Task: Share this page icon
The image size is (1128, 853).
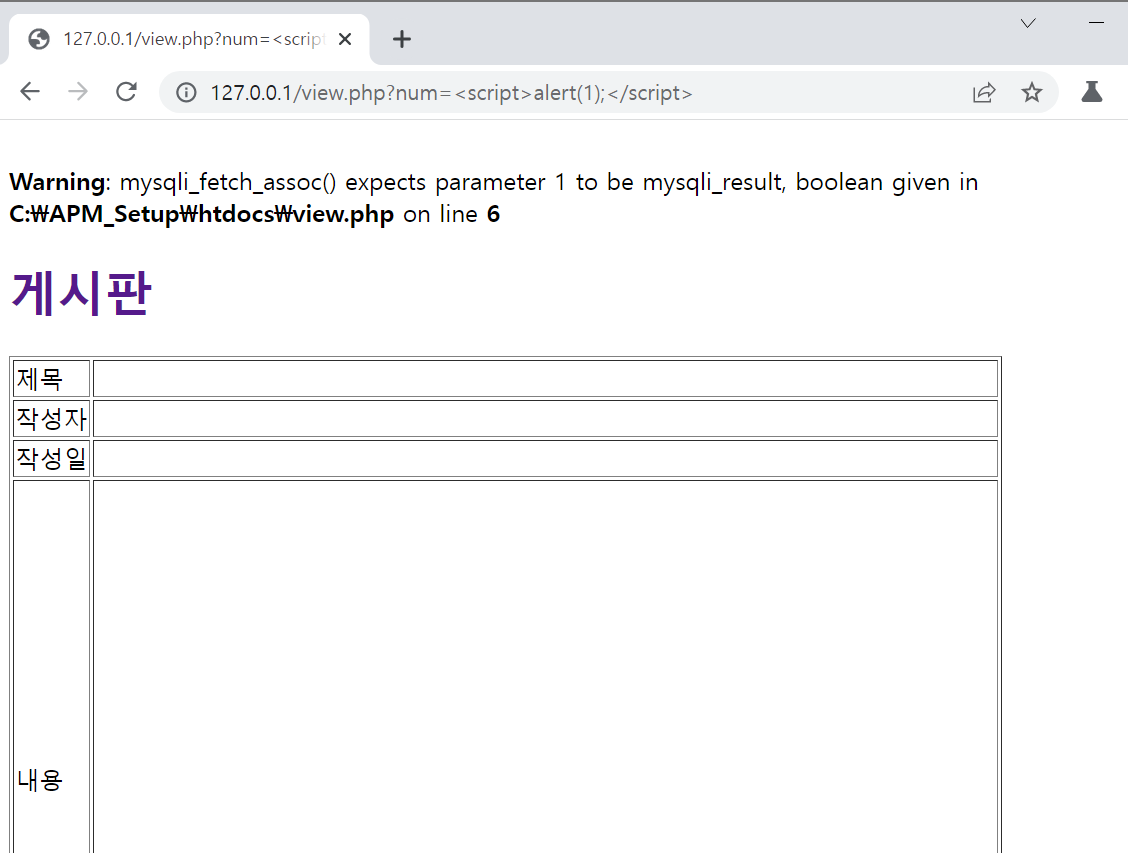Action: [984, 93]
